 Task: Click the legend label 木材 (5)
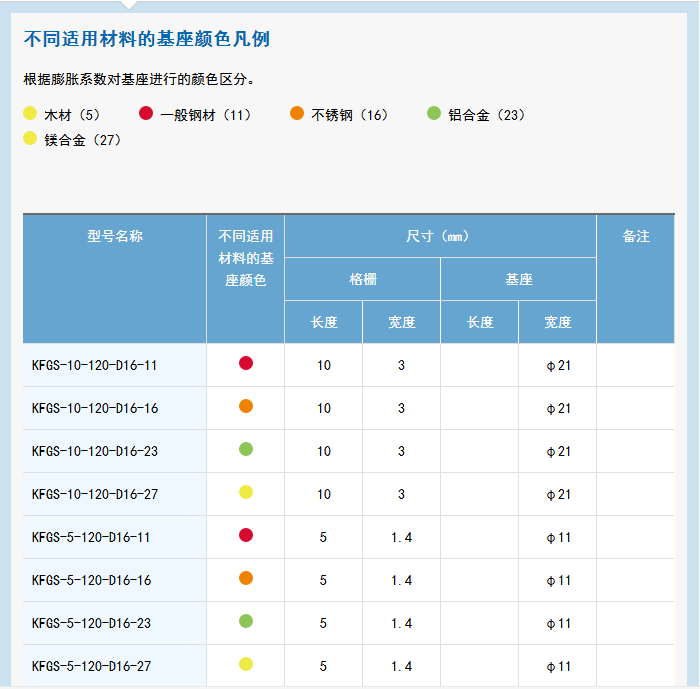72,115
